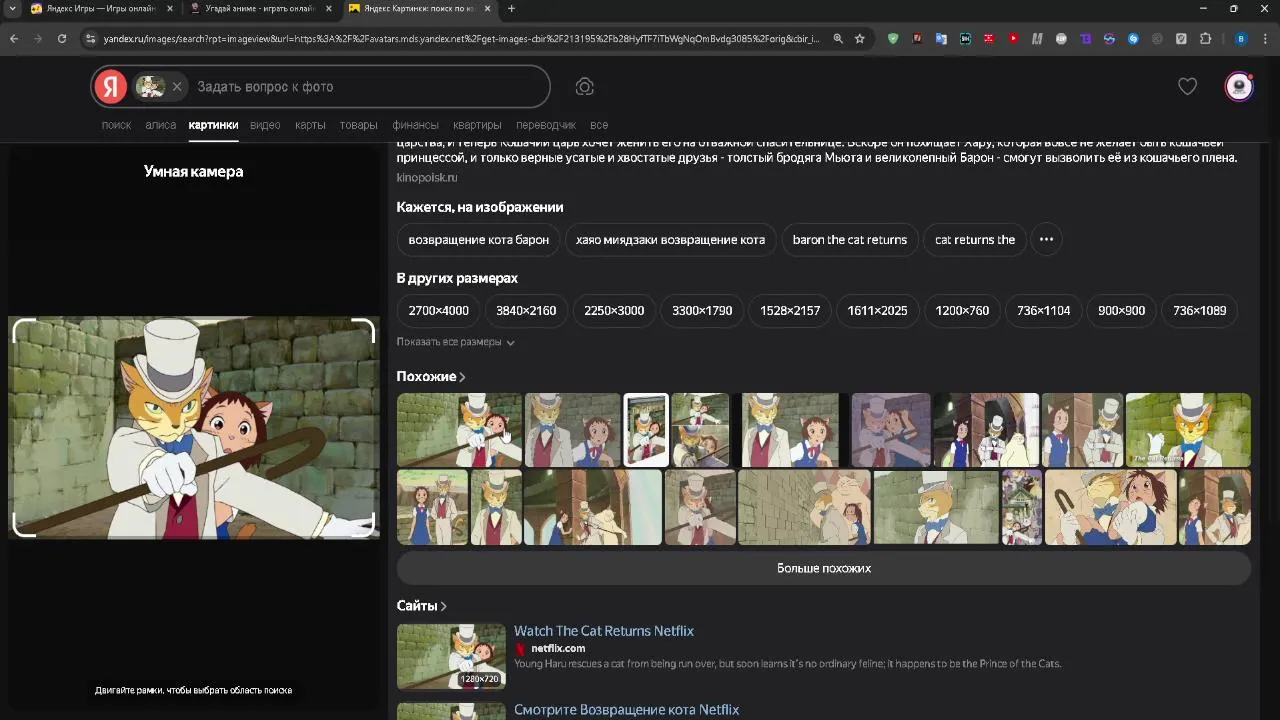Choose the 900×900 size option

pyautogui.click(x=1121, y=311)
